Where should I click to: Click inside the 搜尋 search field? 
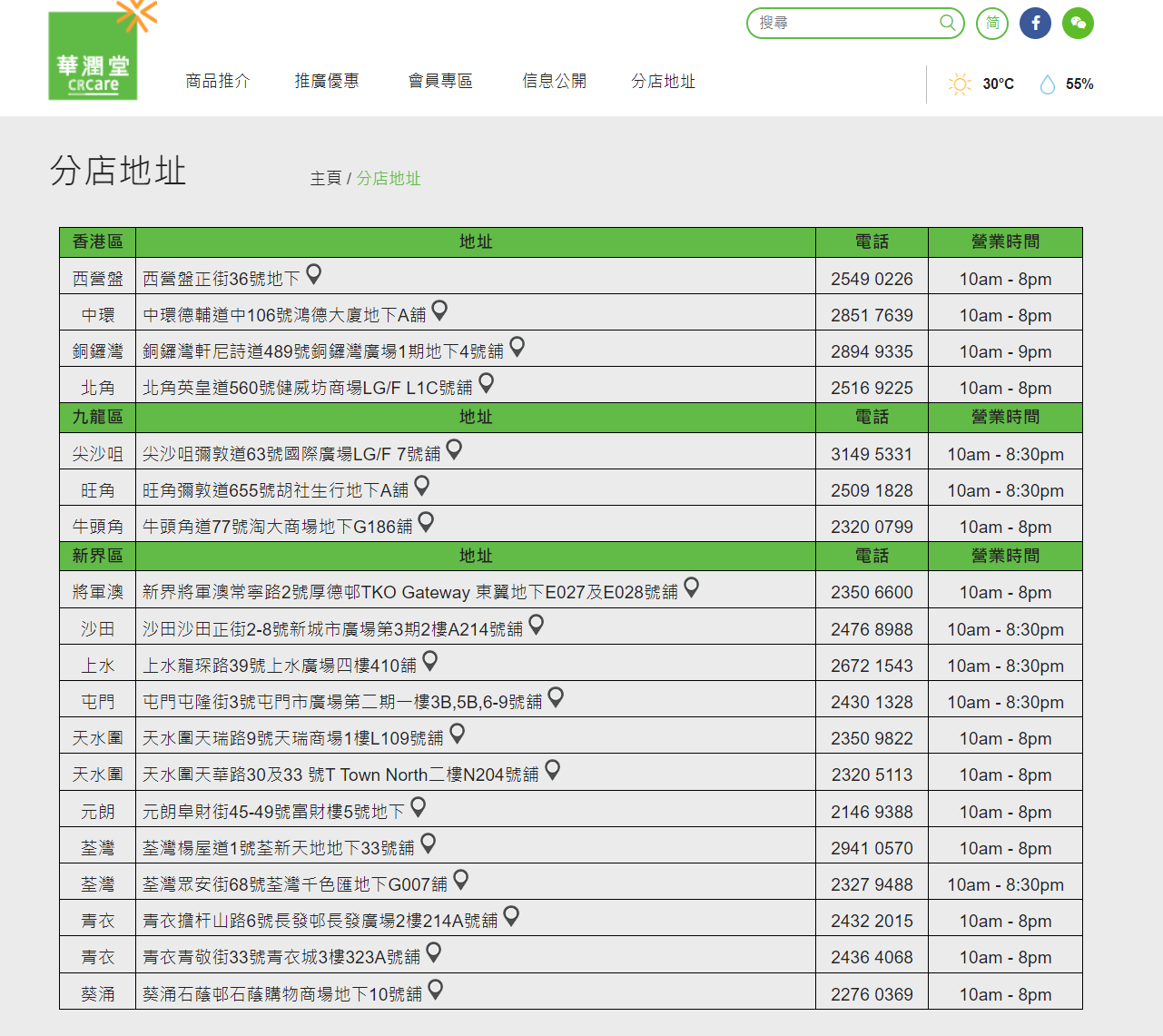click(x=844, y=23)
